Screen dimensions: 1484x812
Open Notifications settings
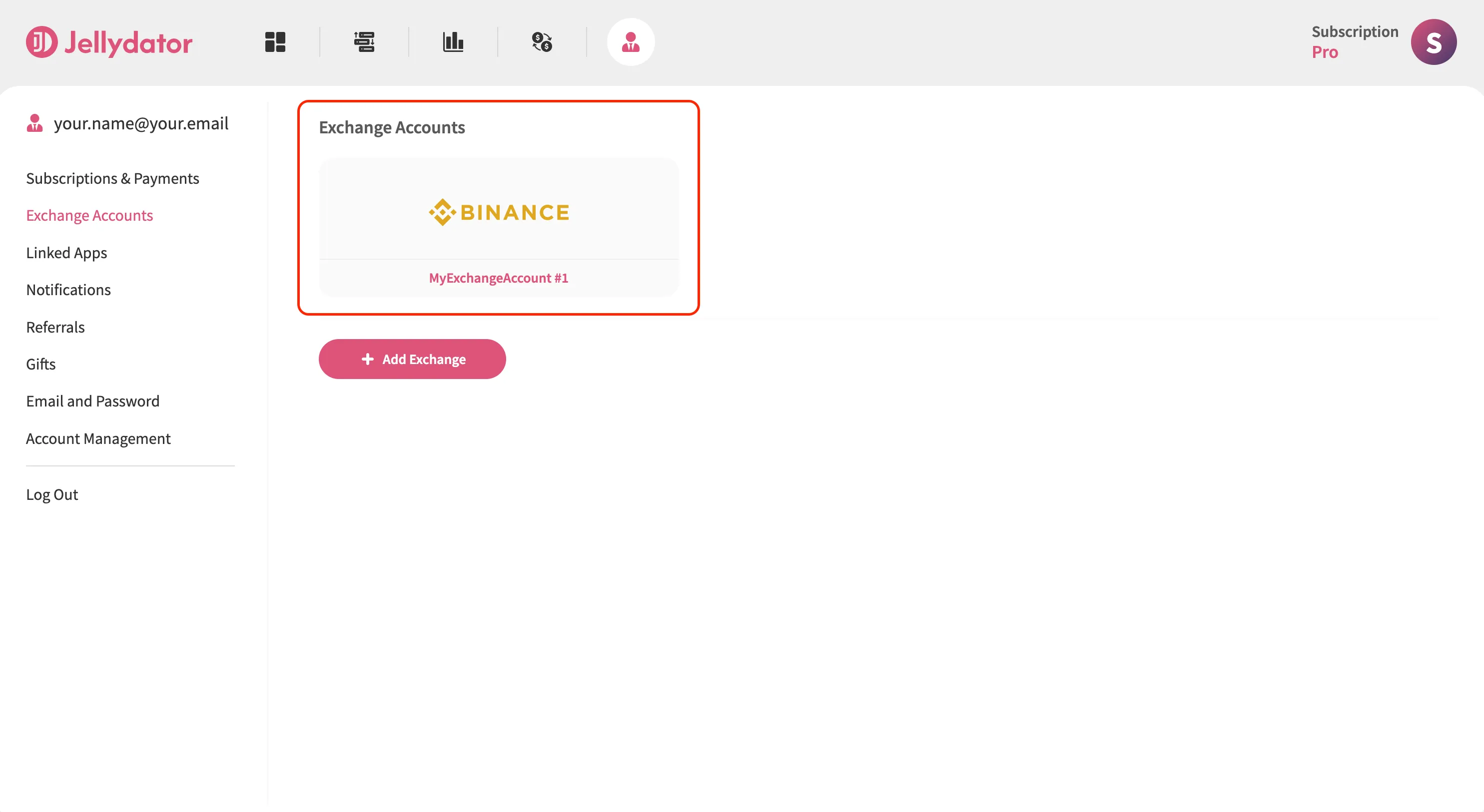coord(68,290)
